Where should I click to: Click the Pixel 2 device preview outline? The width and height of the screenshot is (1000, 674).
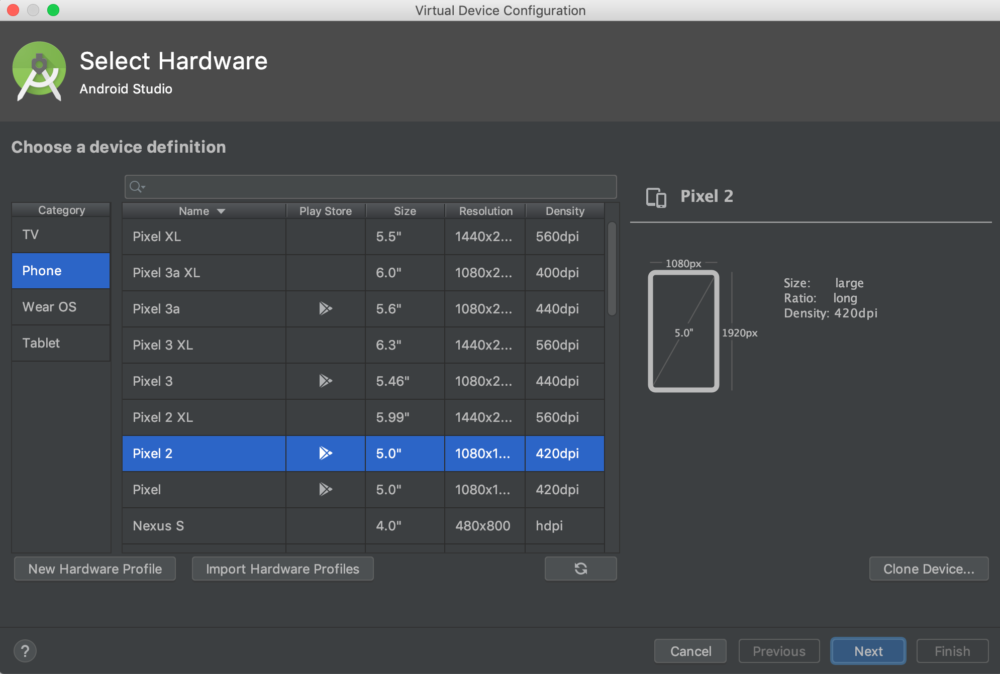683,331
